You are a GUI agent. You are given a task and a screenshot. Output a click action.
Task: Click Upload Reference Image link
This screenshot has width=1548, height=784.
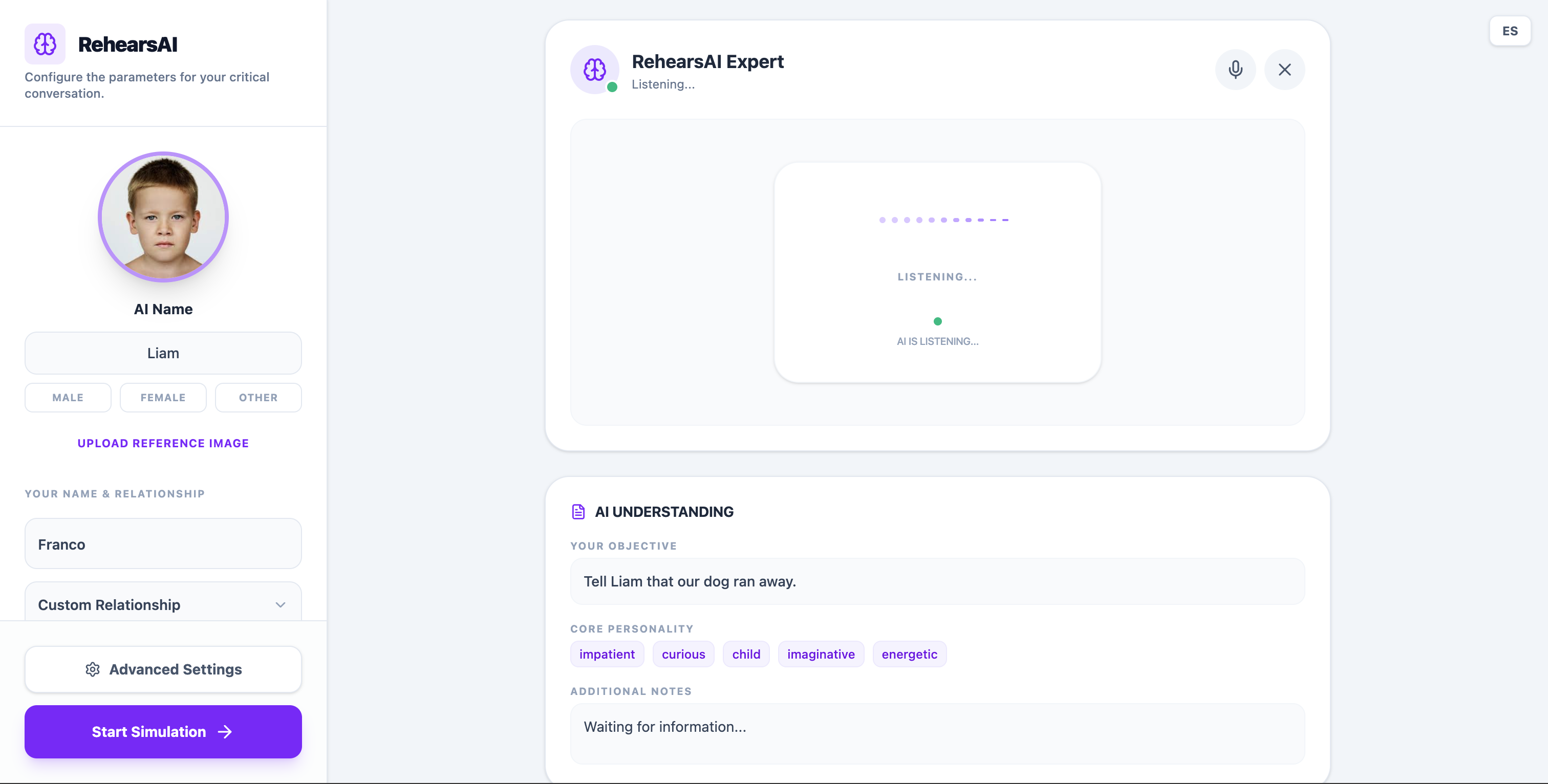click(163, 443)
